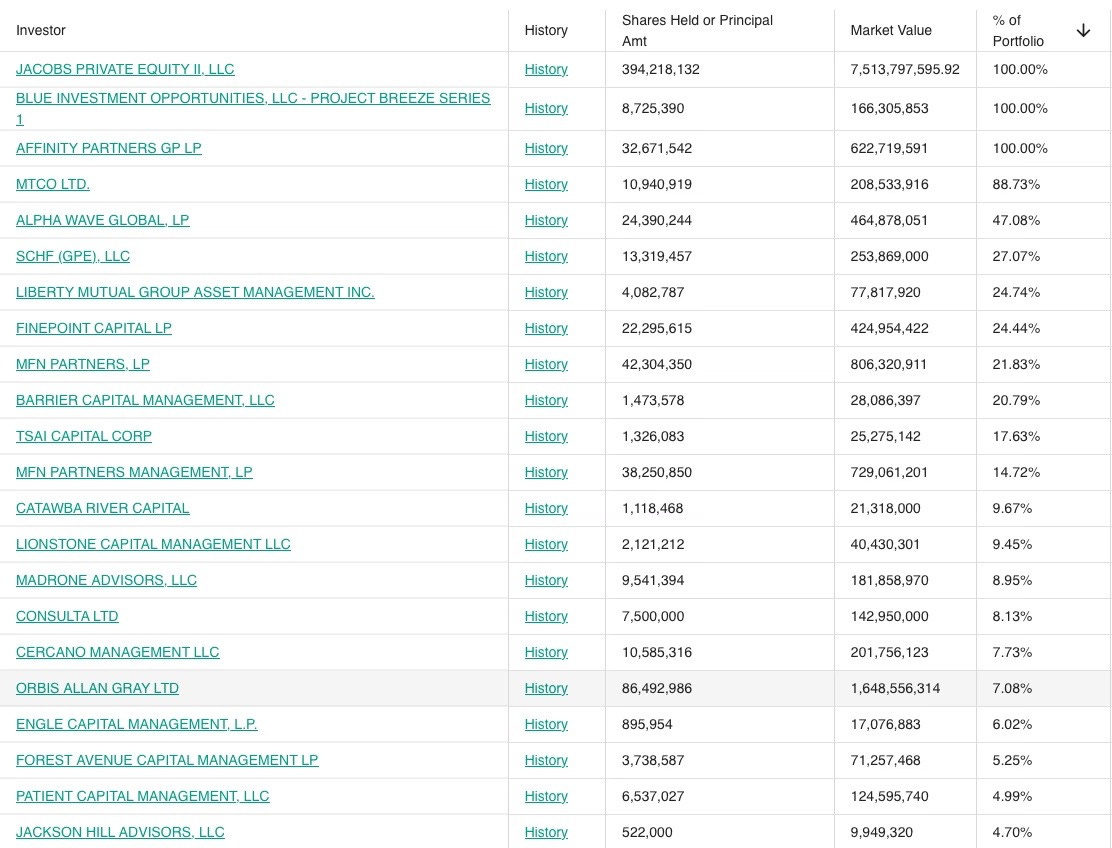Image resolution: width=1112 pixels, height=848 pixels.
Task: View History for Finepoint Capital LP
Action: (x=546, y=328)
